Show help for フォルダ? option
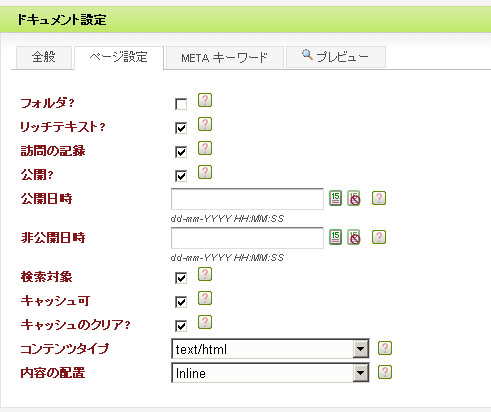491x412 pixels. [205, 100]
